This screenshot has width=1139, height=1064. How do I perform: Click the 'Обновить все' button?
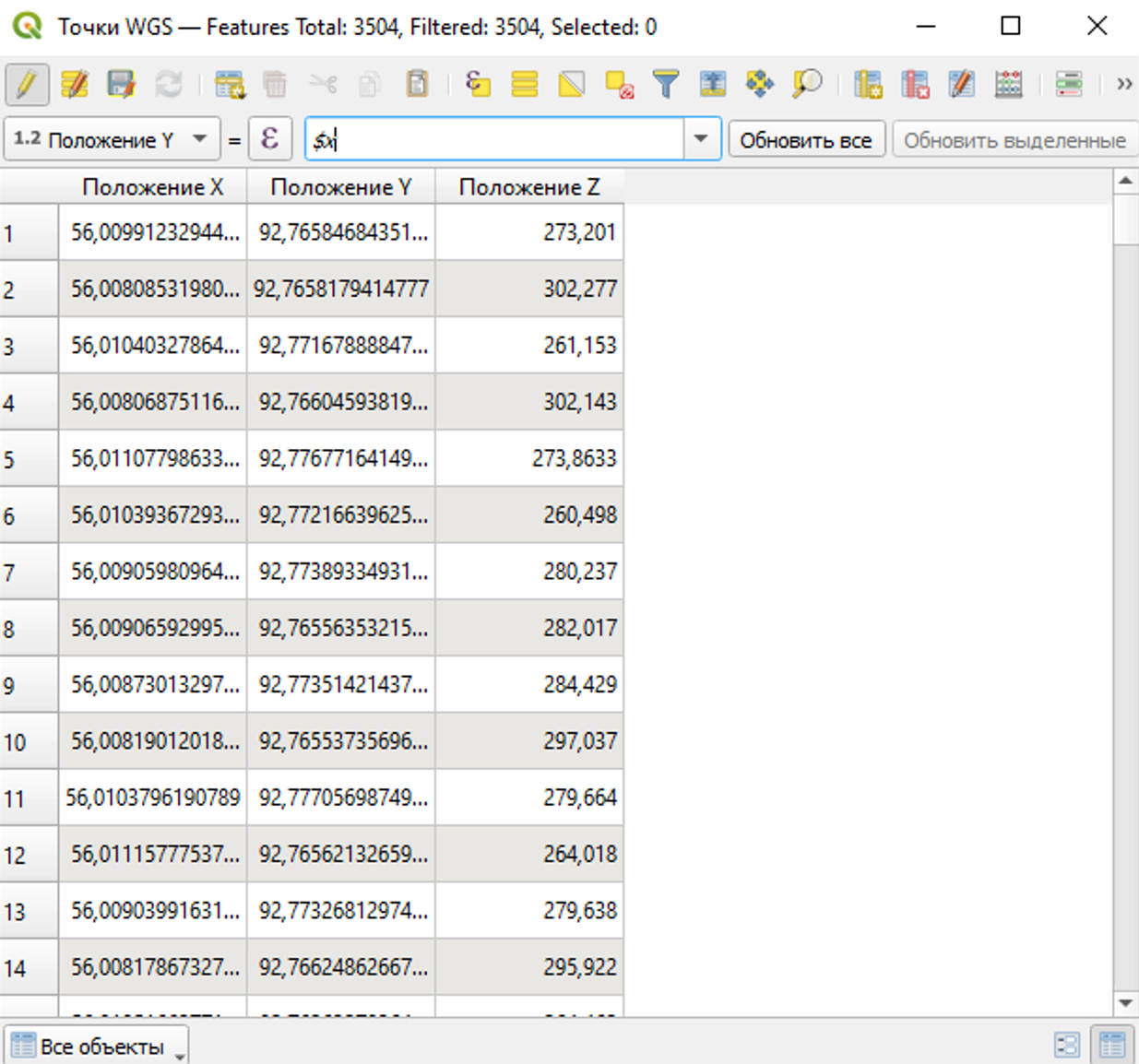pos(805,140)
